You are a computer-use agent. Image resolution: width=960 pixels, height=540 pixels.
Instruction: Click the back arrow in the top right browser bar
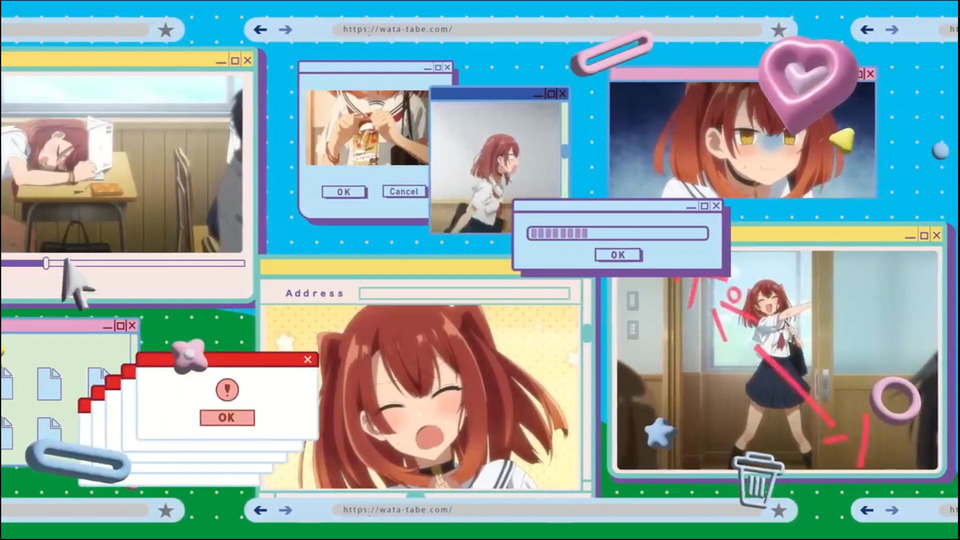click(866, 29)
